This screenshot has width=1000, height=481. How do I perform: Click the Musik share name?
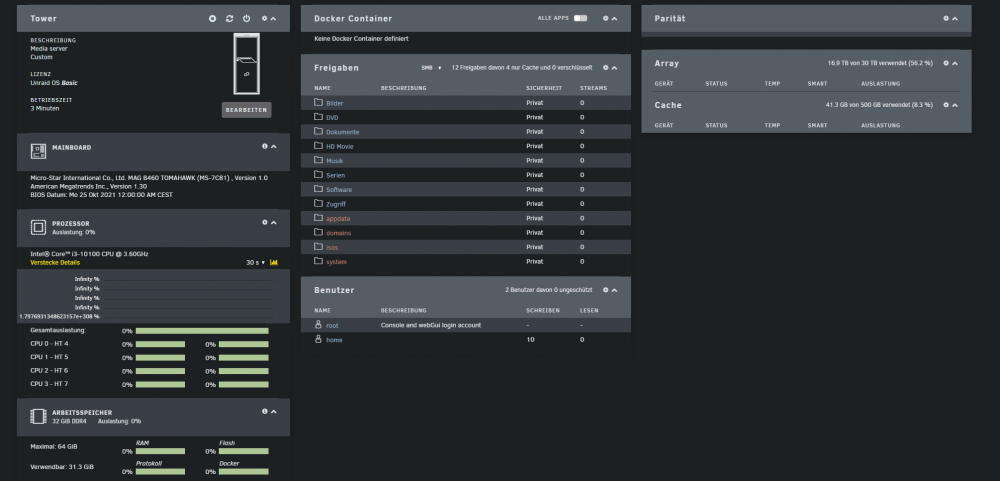coord(335,161)
